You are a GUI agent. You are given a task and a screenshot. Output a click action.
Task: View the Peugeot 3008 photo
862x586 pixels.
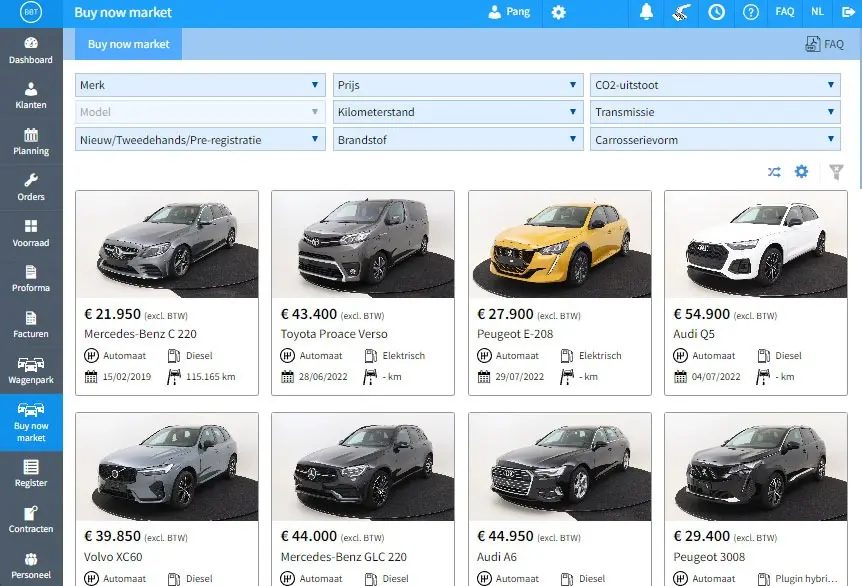point(756,467)
